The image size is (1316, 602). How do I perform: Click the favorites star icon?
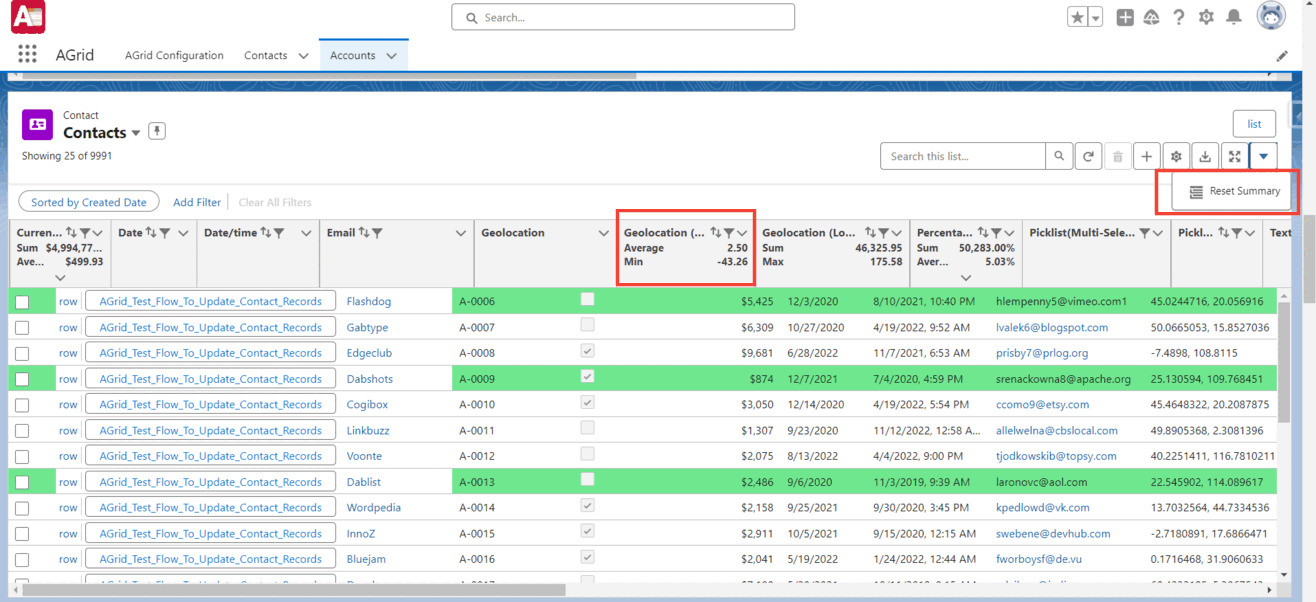click(x=1077, y=17)
